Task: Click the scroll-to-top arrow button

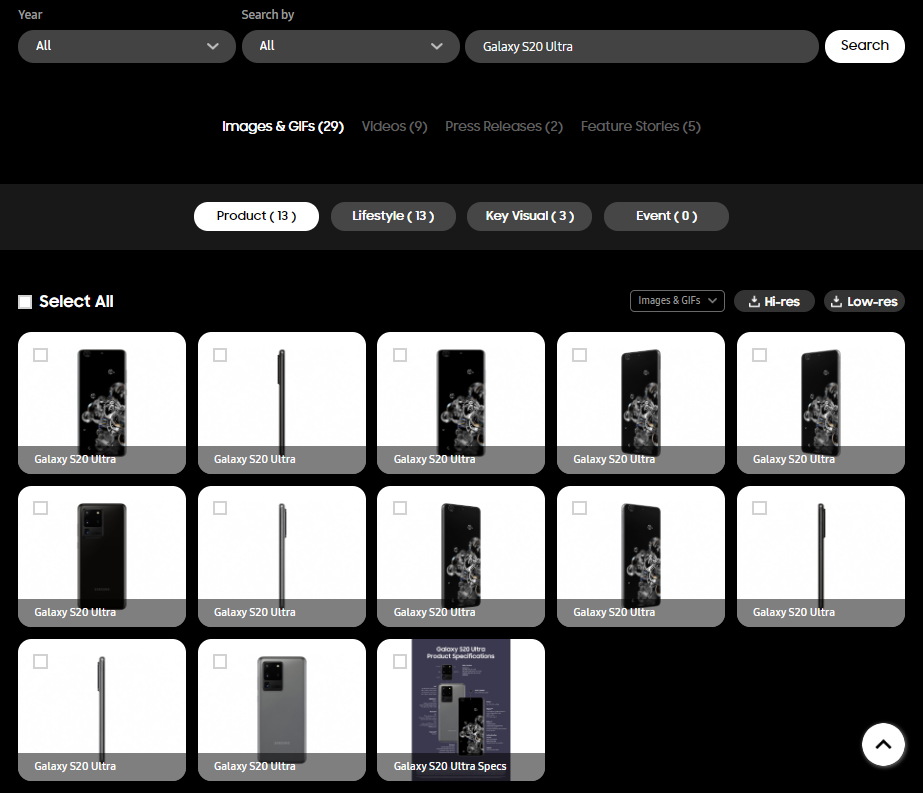Action: click(x=883, y=744)
